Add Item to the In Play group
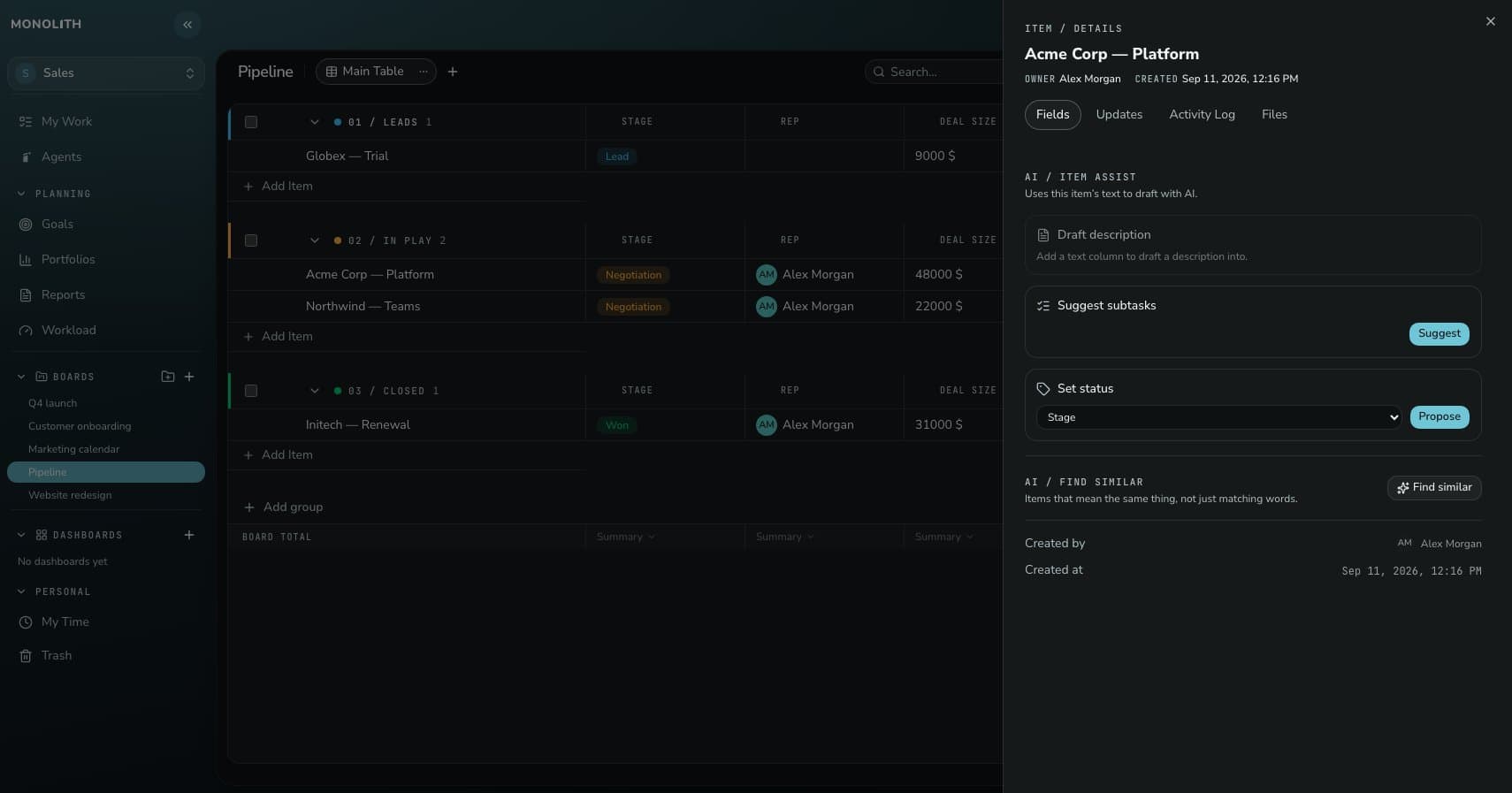Viewport: 1512px width, 793px height. (278, 337)
